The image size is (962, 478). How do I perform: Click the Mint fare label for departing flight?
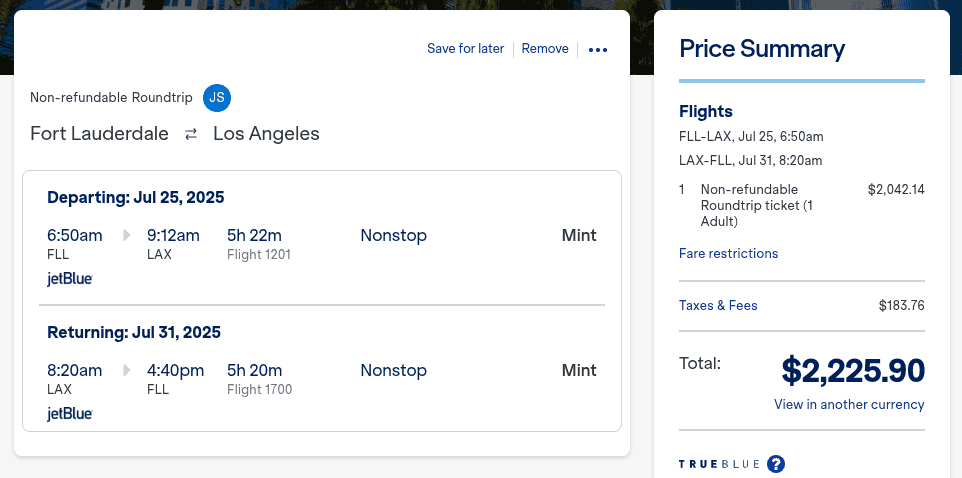click(579, 236)
